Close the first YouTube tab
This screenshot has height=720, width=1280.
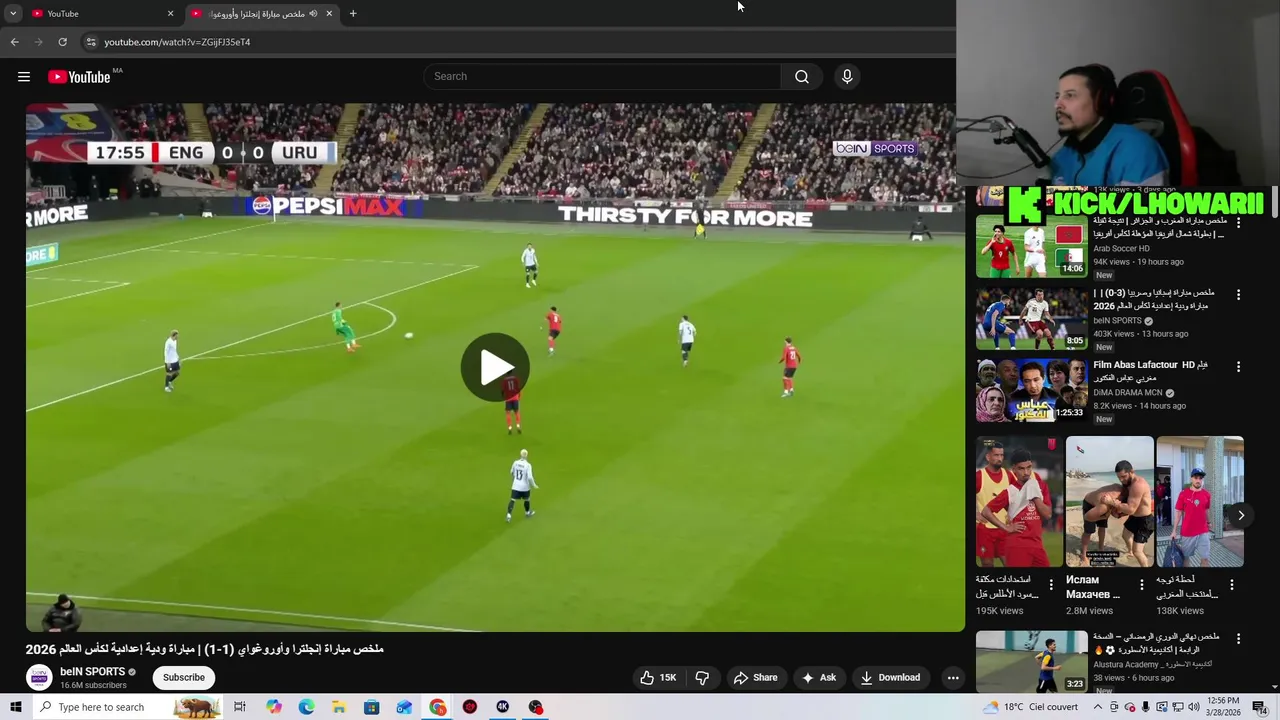click(x=170, y=14)
